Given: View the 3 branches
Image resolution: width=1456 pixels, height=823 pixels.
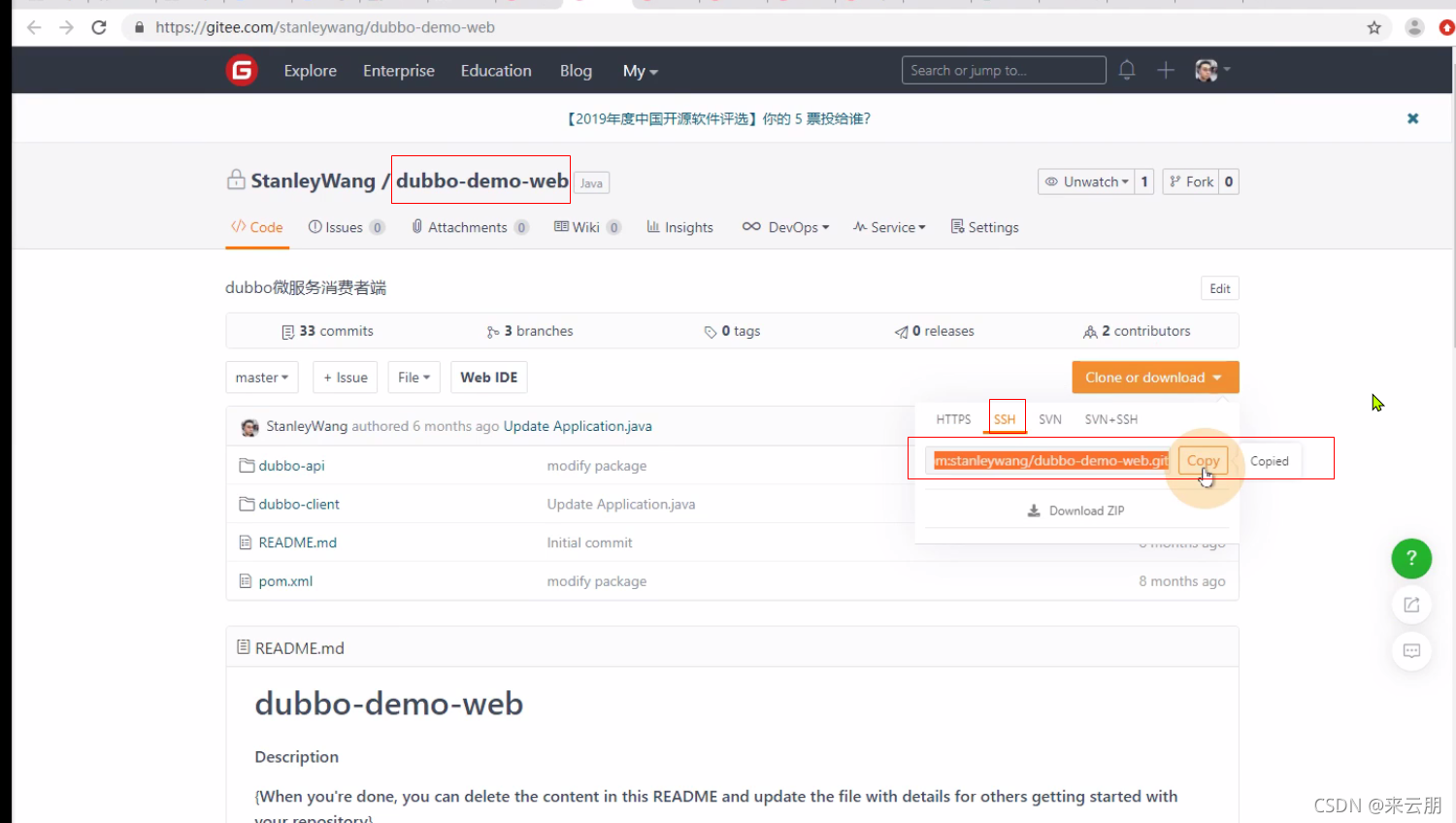Looking at the screenshot, I should click(530, 331).
